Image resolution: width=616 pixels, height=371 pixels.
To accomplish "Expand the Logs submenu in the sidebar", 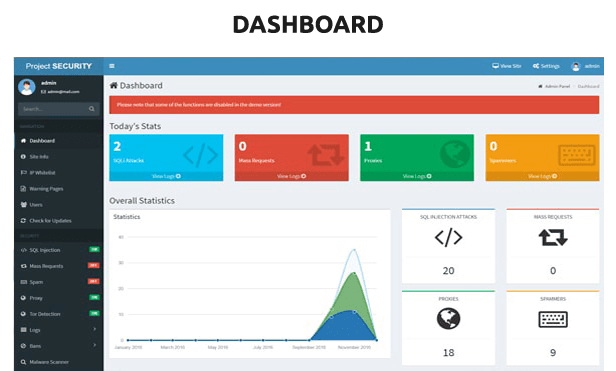I will coord(59,330).
